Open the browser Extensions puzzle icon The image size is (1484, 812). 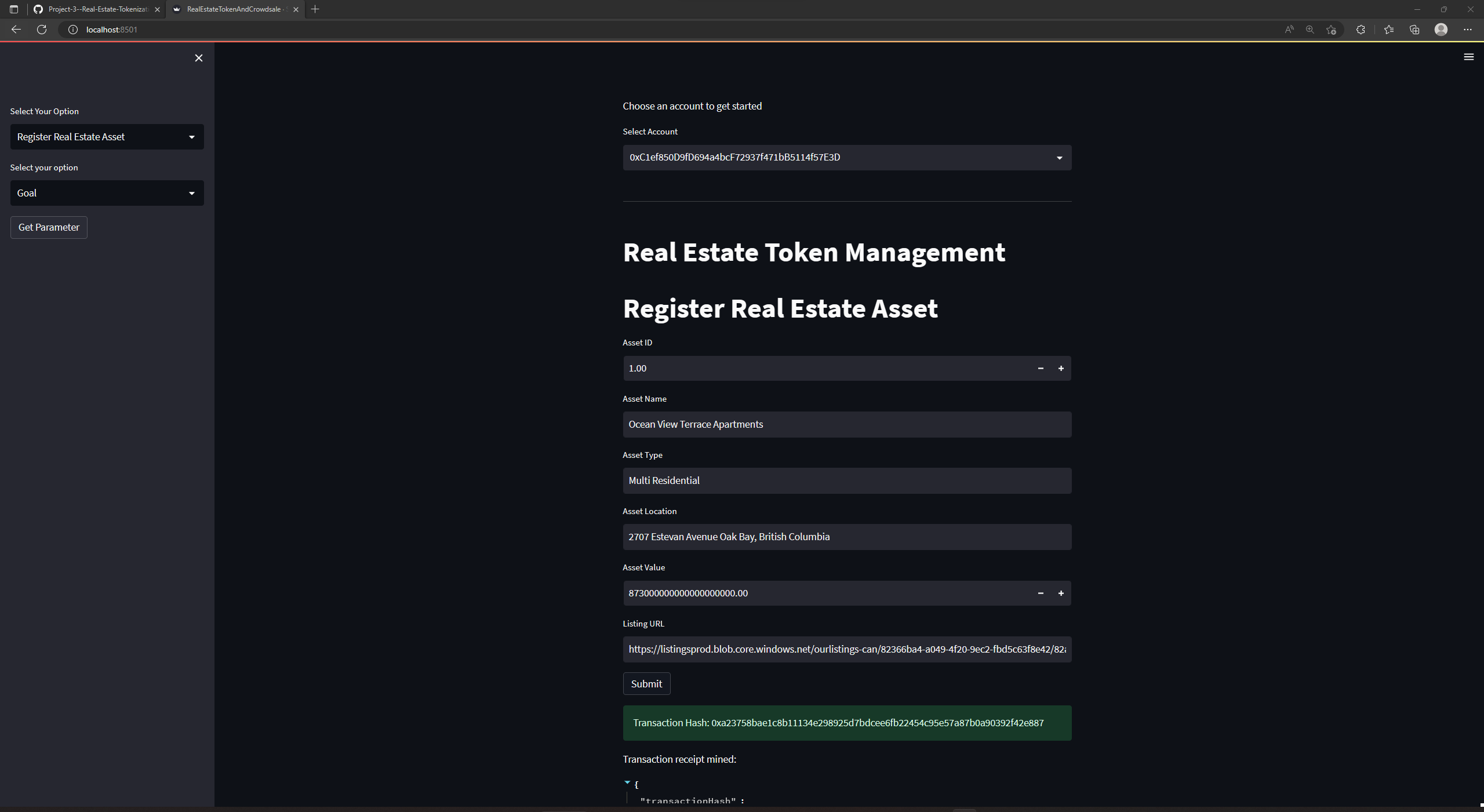click(x=1361, y=30)
